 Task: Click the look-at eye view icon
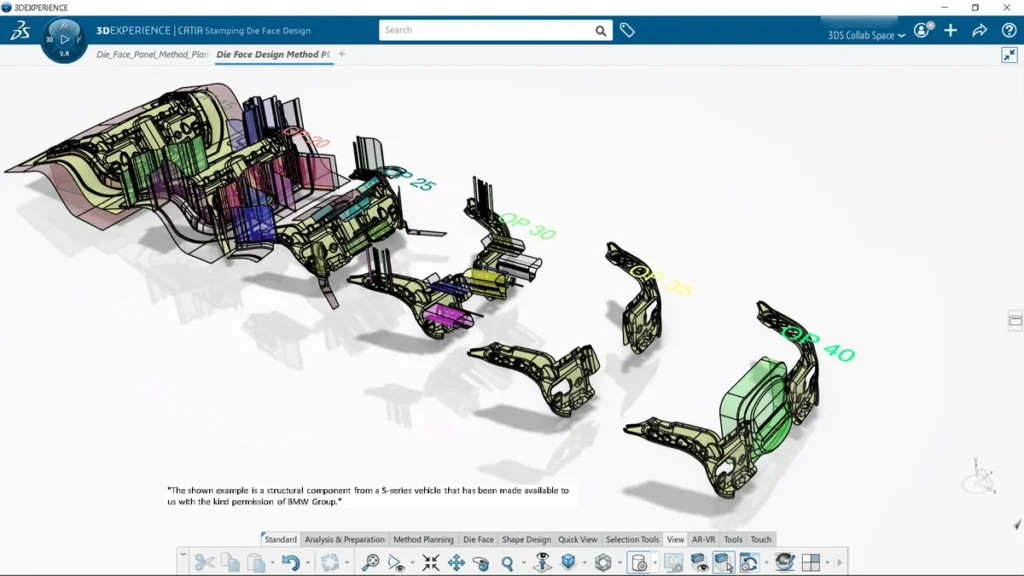click(396, 562)
